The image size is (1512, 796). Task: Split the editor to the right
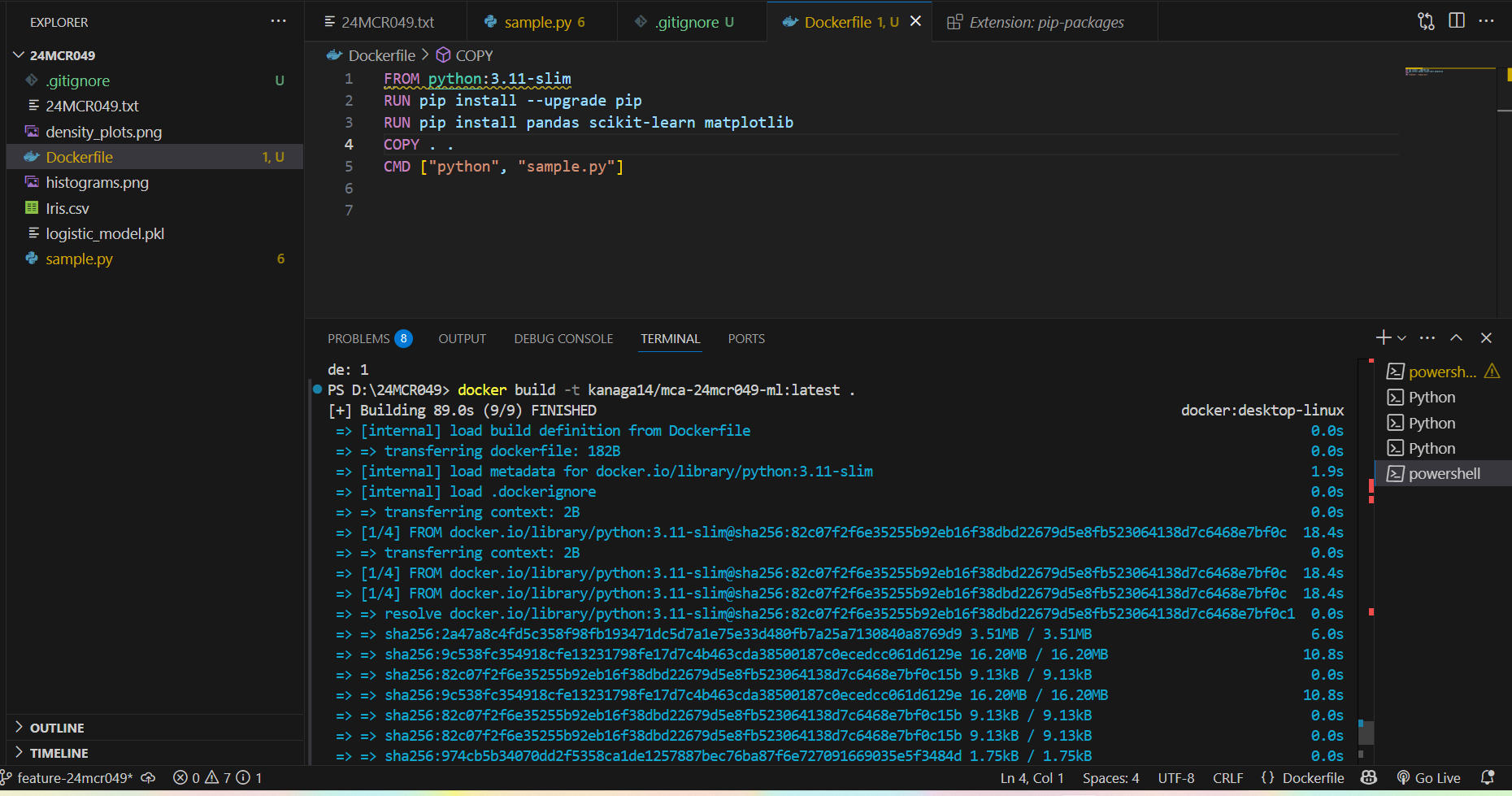[x=1457, y=21]
